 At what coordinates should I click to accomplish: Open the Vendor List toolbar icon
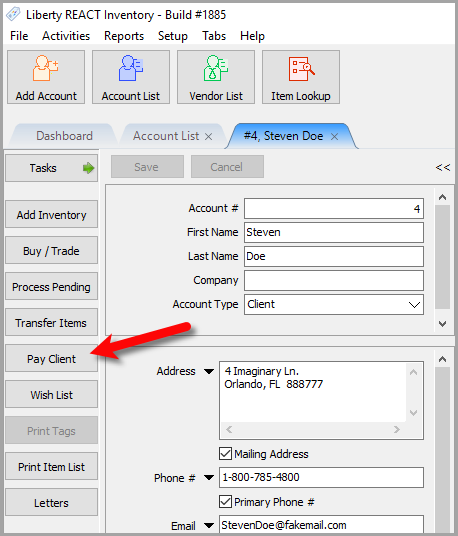(x=216, y=77)
